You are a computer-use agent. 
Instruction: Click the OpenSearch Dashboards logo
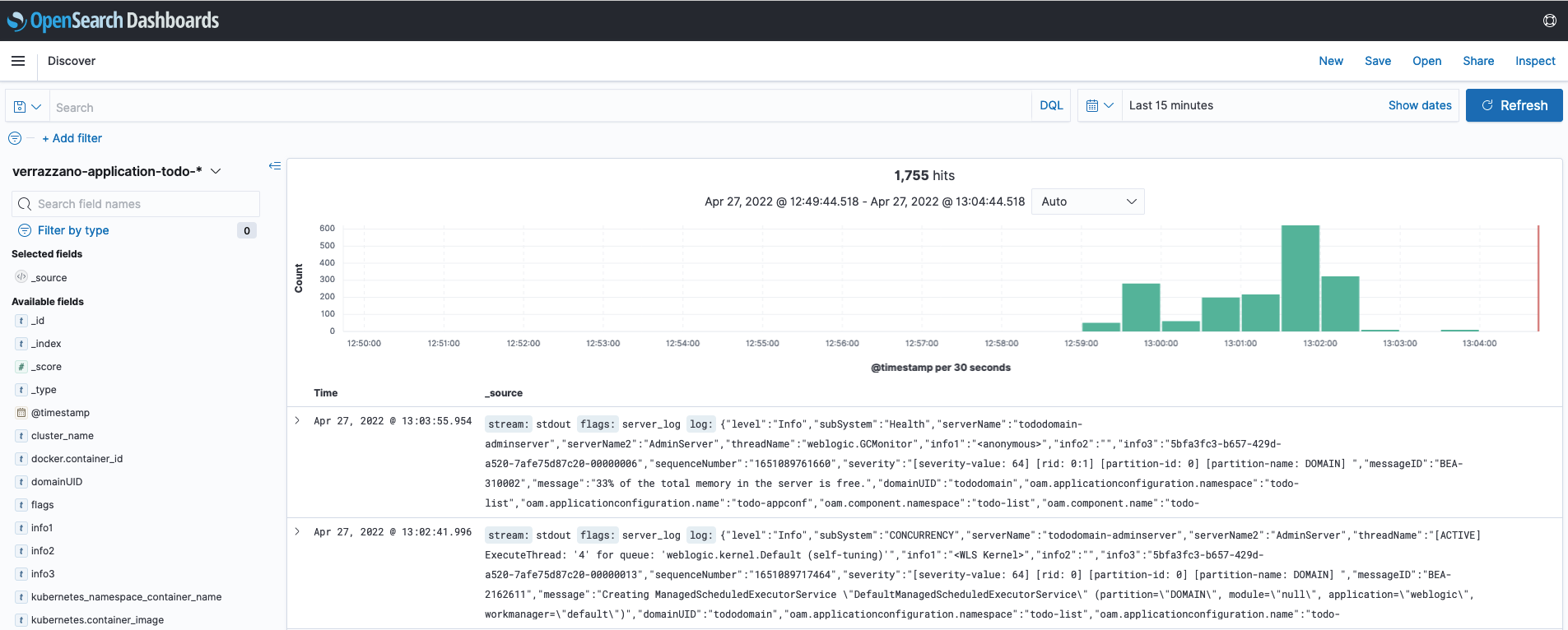(113, 21)
